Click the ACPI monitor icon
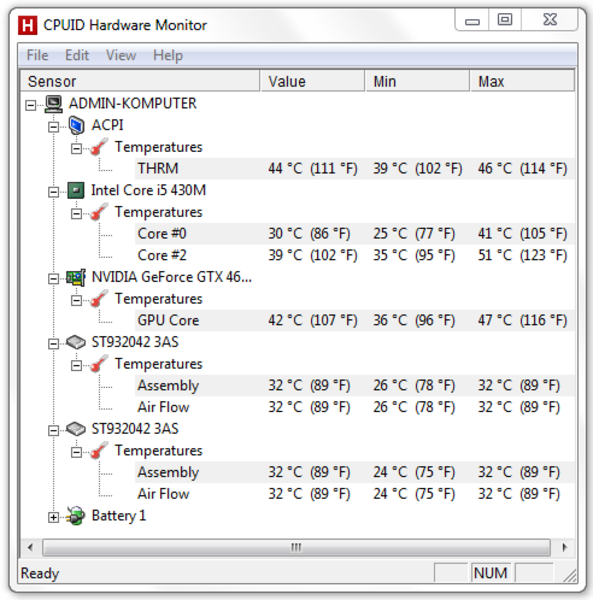Image resolution: width=593 pixels, height=600 pixels. tap(77, 126)
